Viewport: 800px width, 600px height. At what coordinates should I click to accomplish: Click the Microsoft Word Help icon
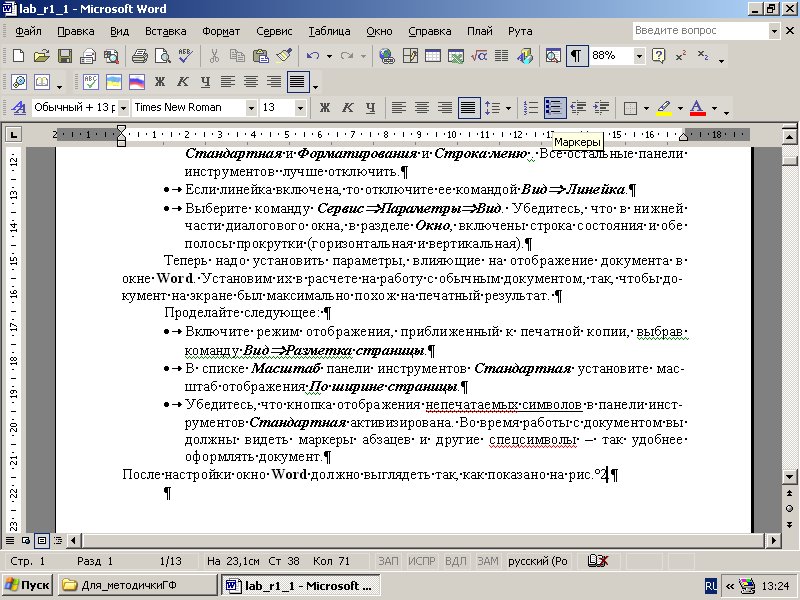659,56
